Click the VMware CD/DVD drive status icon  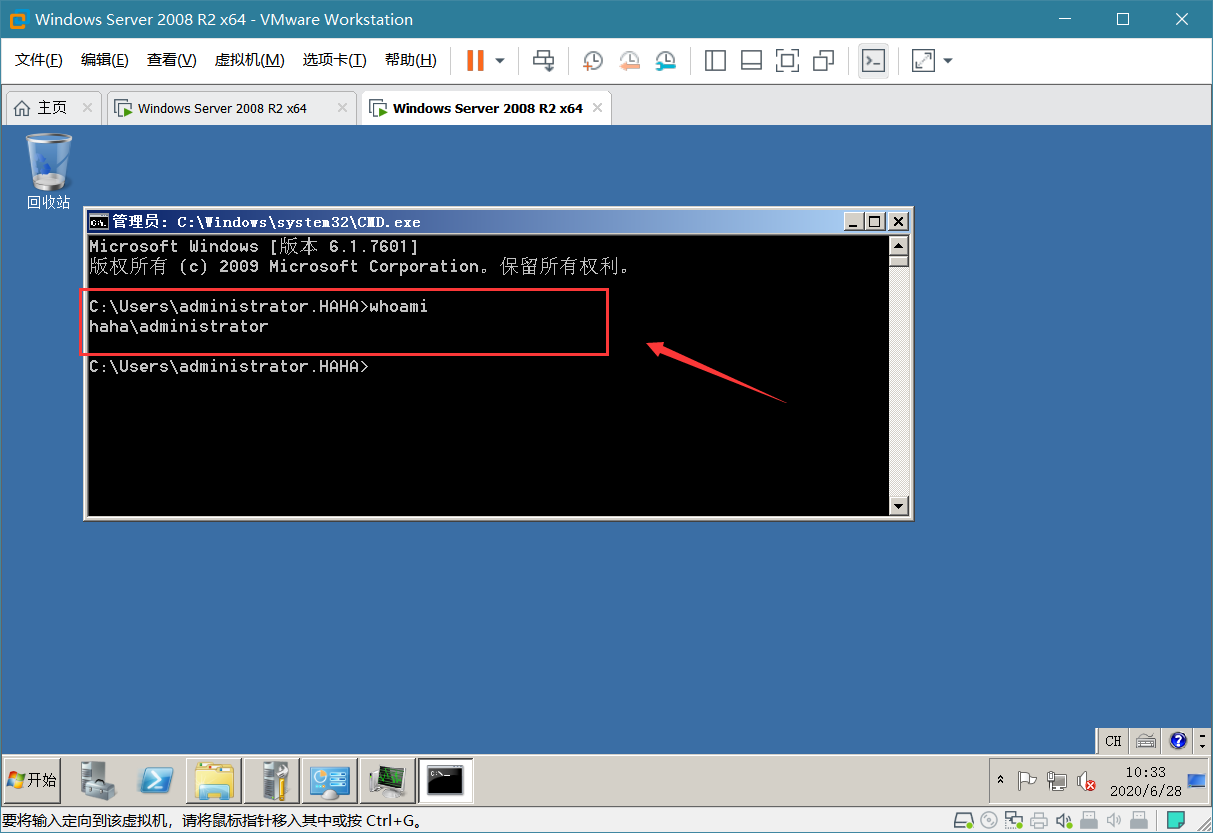[989, 821]
